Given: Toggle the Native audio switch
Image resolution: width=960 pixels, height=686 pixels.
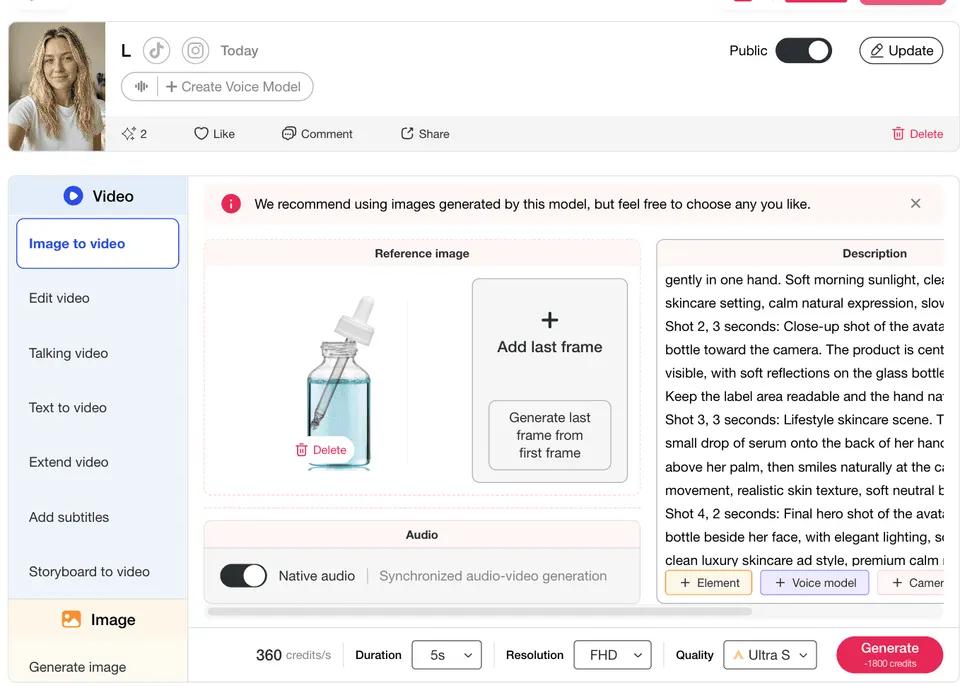Looking at the screenshot, I should (244, 576).
